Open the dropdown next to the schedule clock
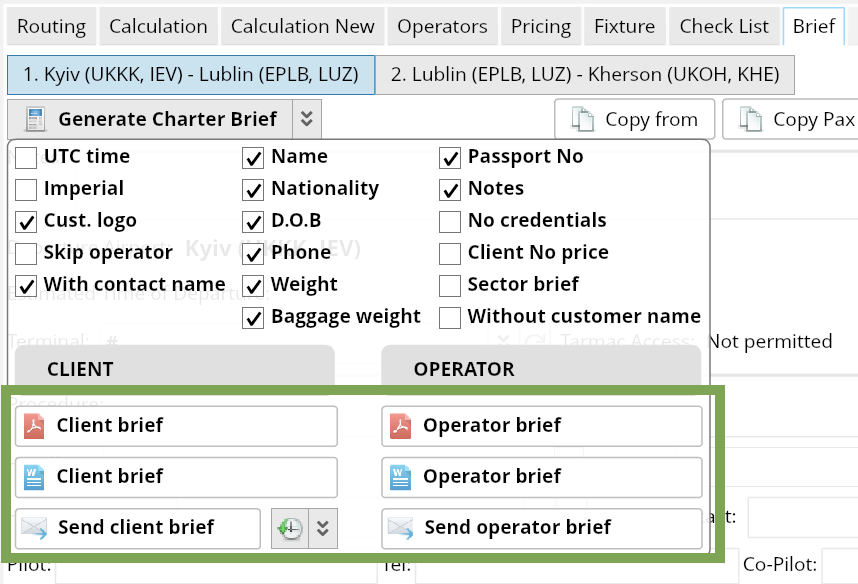Image resolution: width=858 pixels, height=584 pixels. (x=322, y=528)
